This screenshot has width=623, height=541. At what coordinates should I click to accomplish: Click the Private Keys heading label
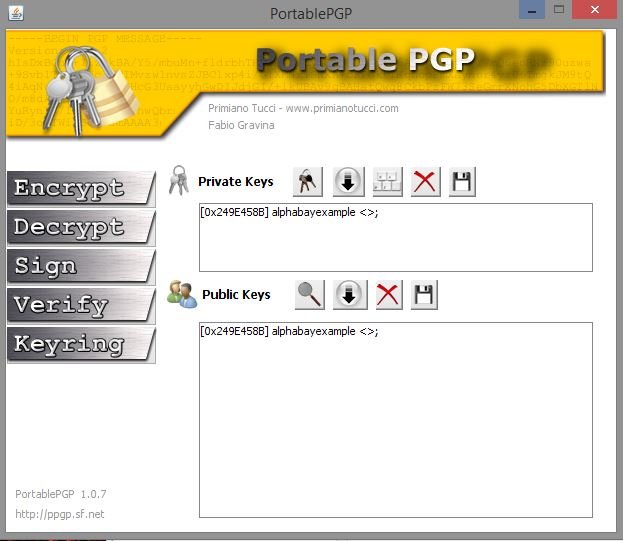236,182
